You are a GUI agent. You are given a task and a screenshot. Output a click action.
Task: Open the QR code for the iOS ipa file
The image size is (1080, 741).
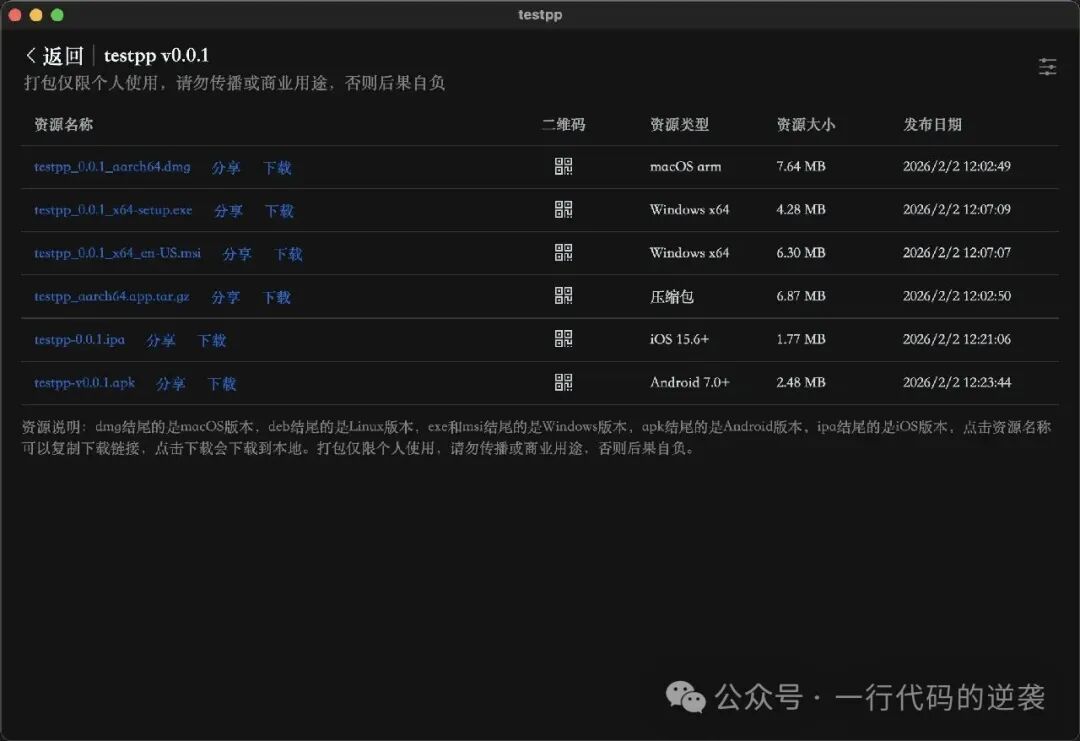point(562,339)
